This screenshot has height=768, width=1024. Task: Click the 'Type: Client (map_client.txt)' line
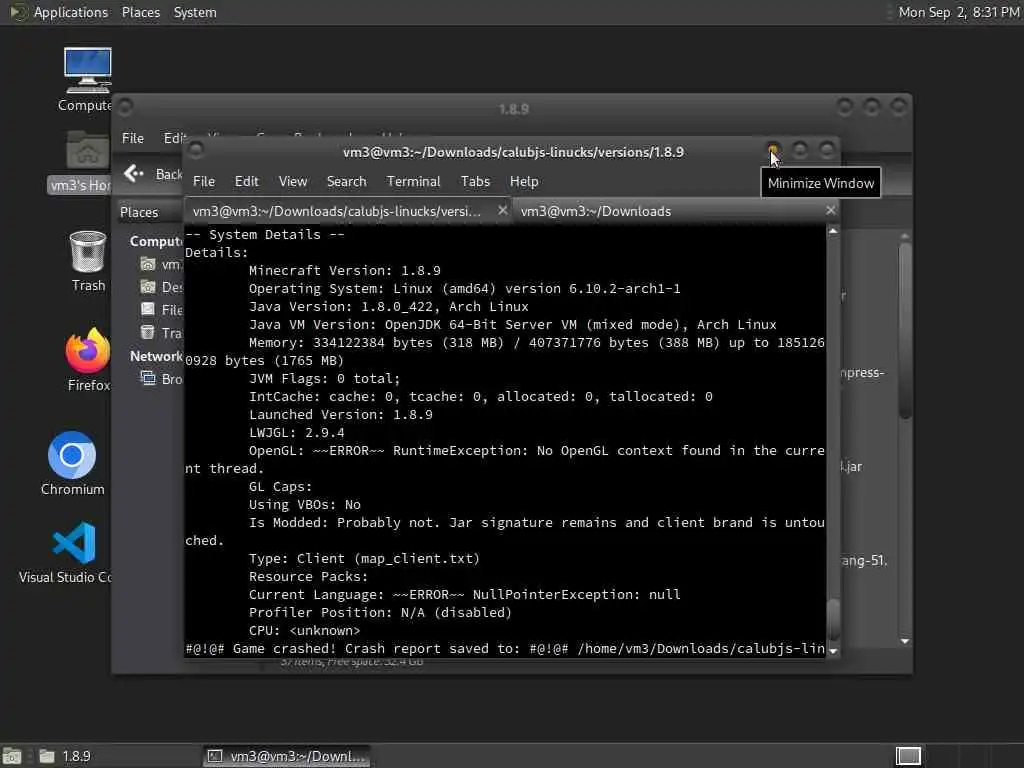364,558
